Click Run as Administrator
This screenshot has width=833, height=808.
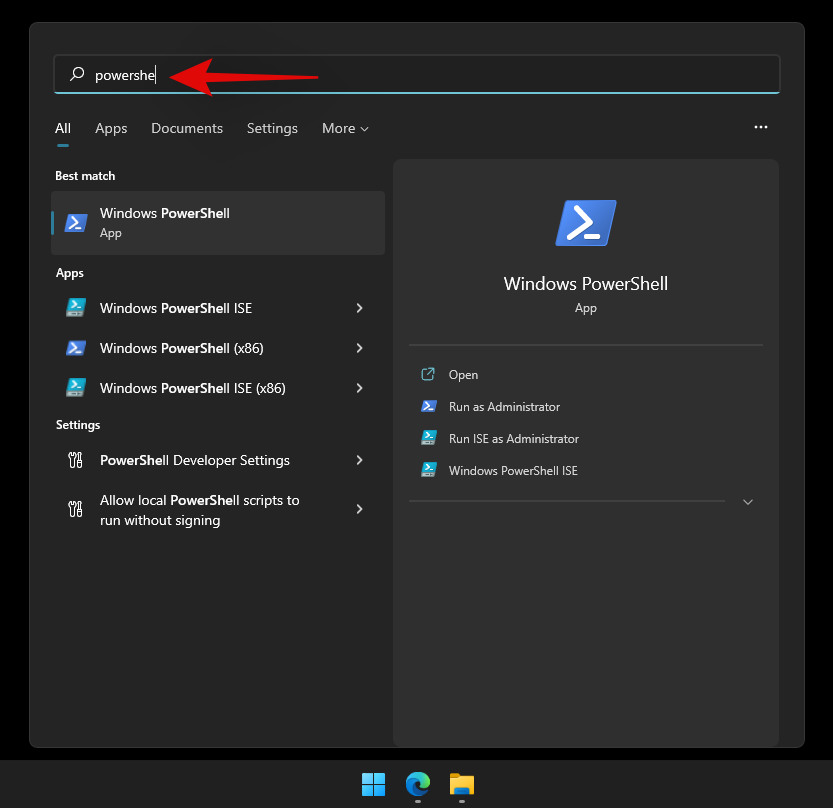[504, 407]
